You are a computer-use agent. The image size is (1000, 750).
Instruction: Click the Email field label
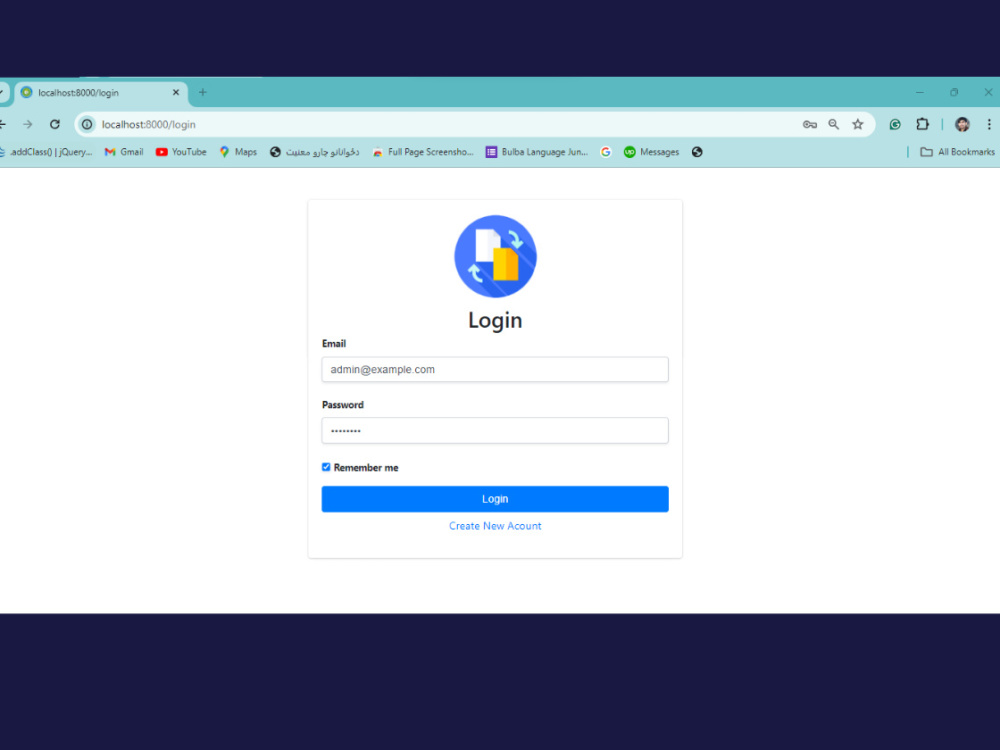pos(334,343)
